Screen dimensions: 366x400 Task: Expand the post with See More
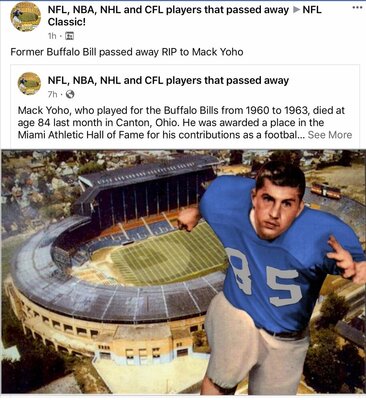pos(330,135)
